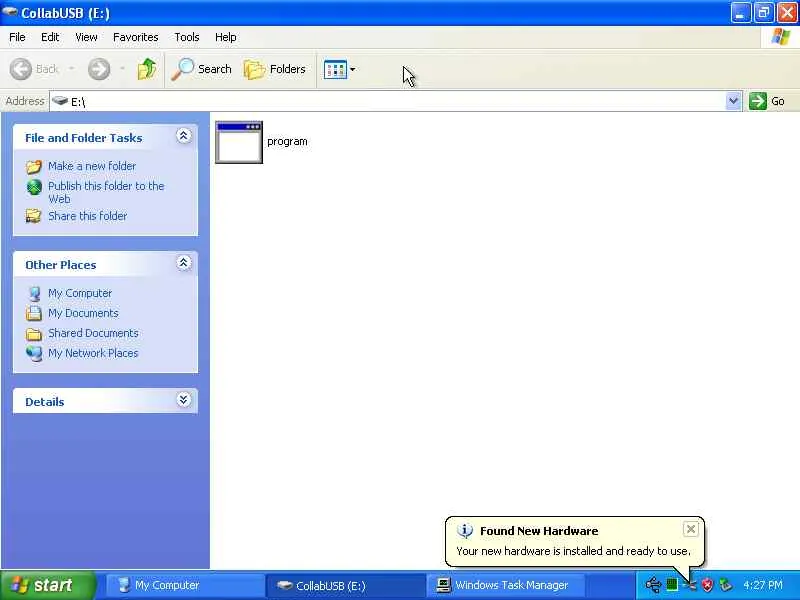The width and height of the screenshot is (800, 600).
Task: Click the green Go arrow button
Action: click(x=758, y=101)
